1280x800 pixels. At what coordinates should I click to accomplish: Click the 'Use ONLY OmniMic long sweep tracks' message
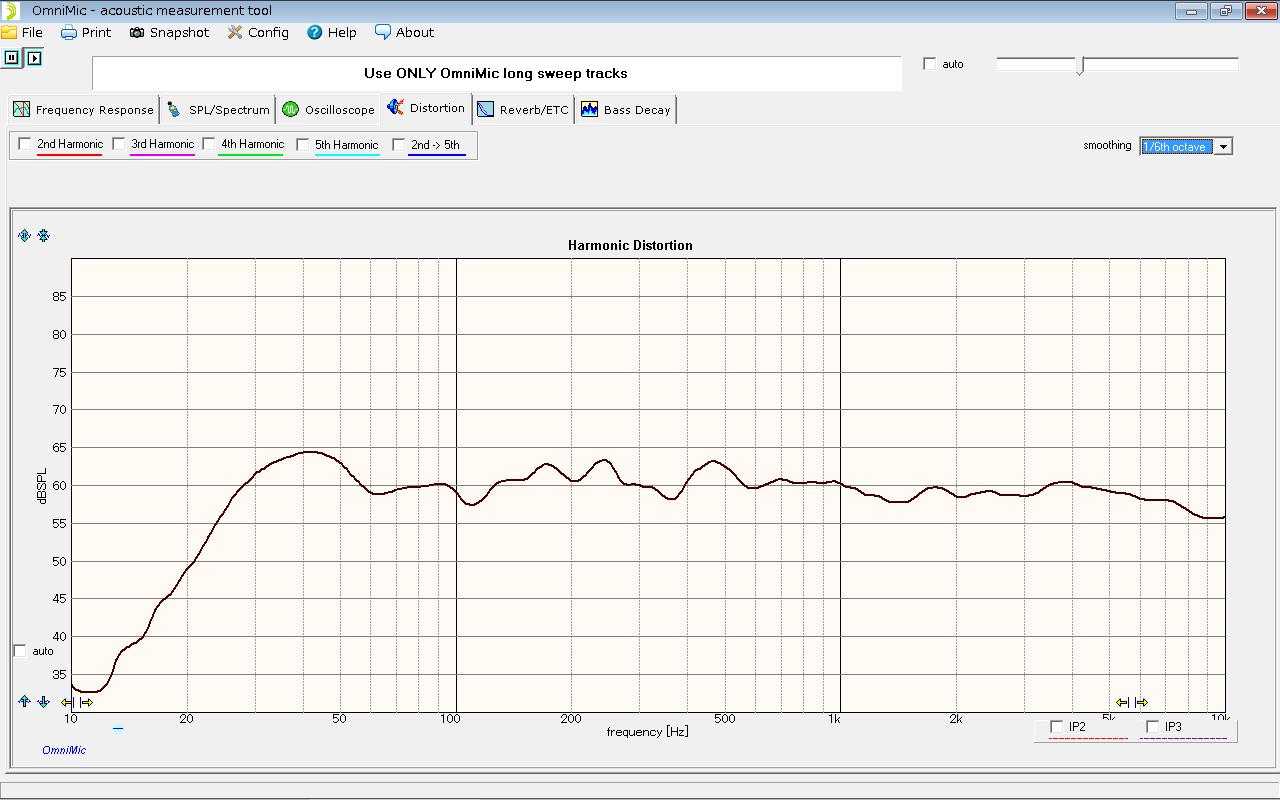[x=496, y=73]
